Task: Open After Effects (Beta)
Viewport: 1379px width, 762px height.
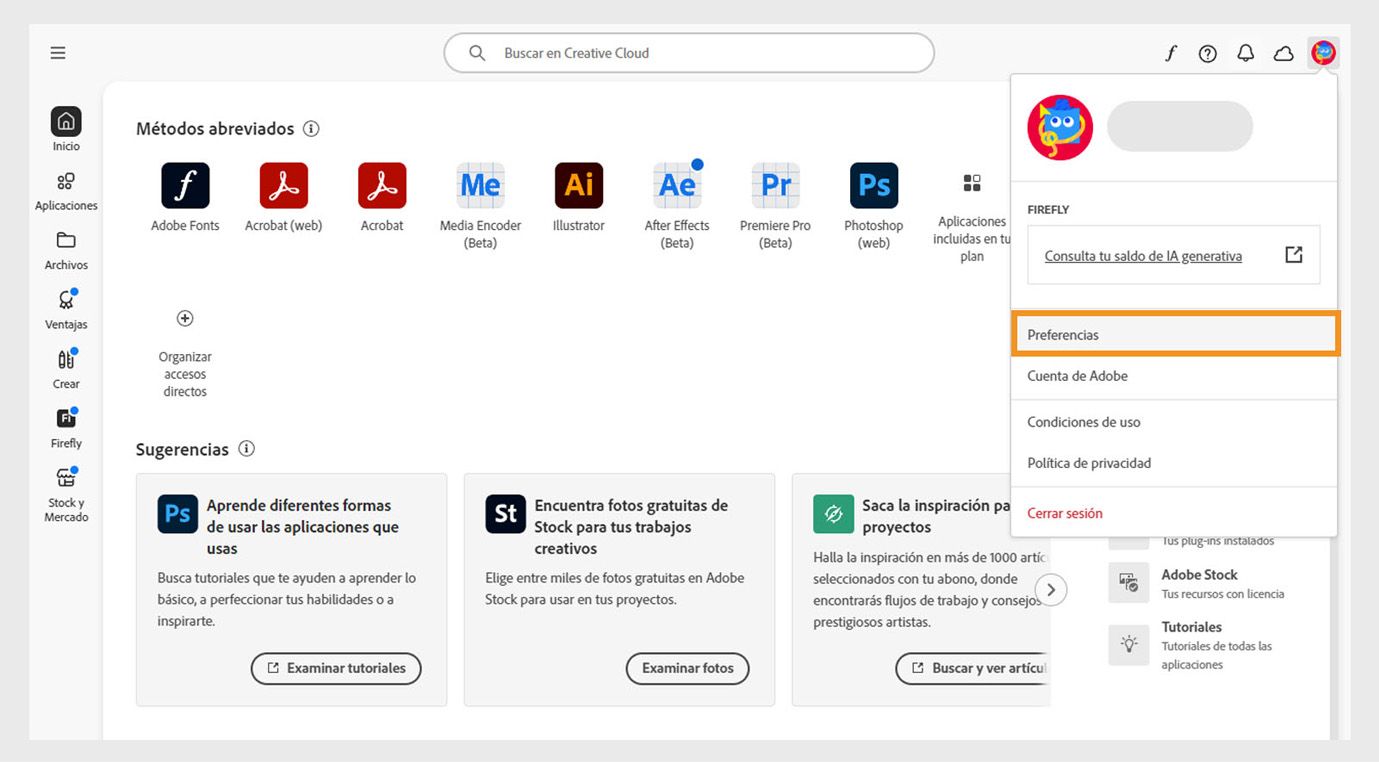Action: (677, 185)
